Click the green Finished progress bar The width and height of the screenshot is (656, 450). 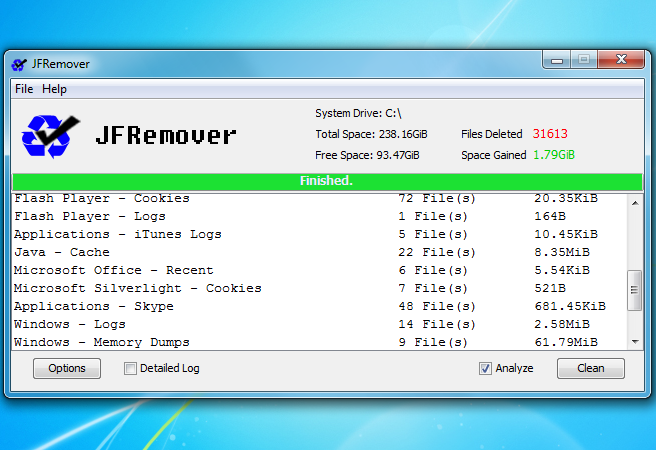click(327, 182)
